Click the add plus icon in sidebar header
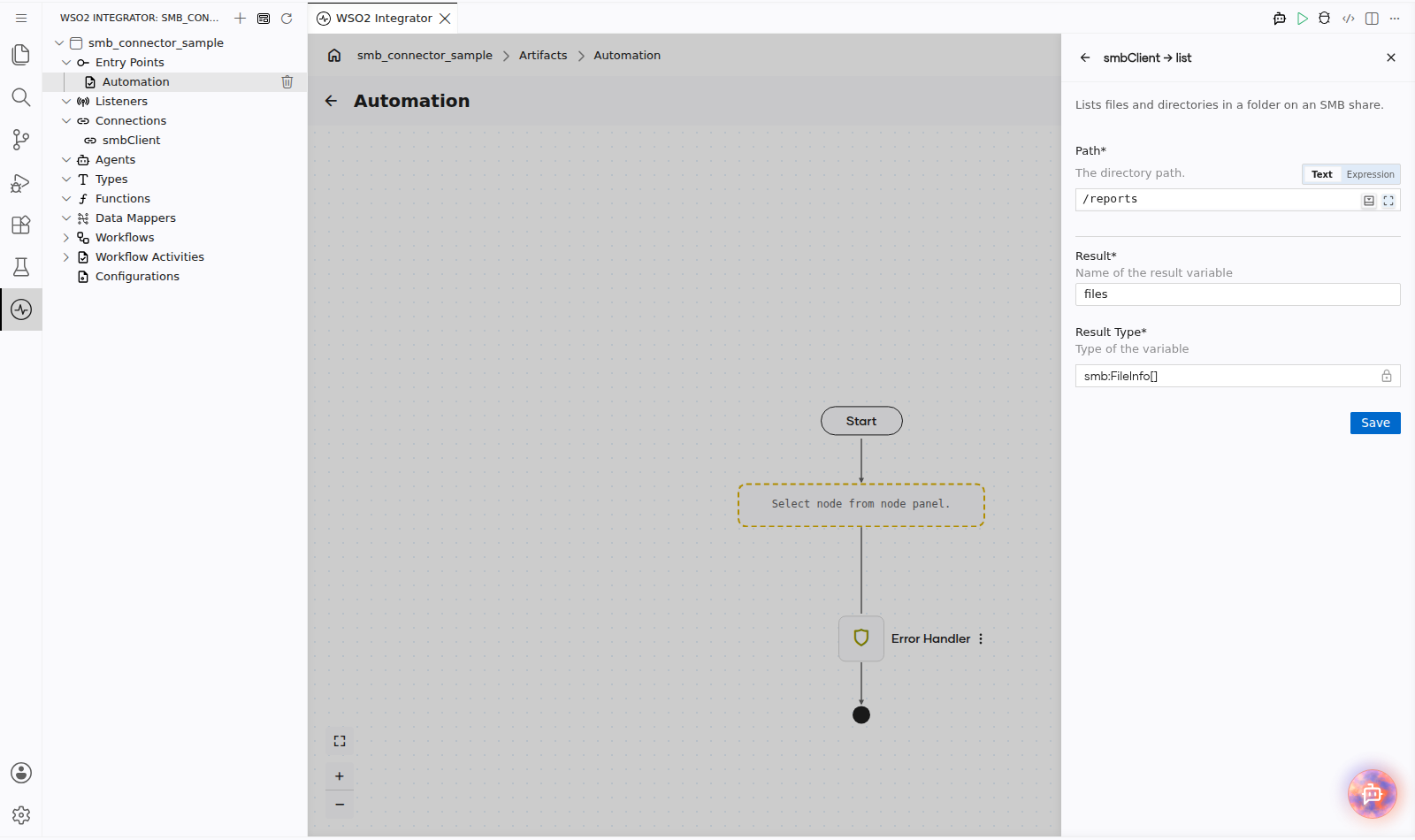Viewport: 1415px width, 840px height. coord(240,18)
